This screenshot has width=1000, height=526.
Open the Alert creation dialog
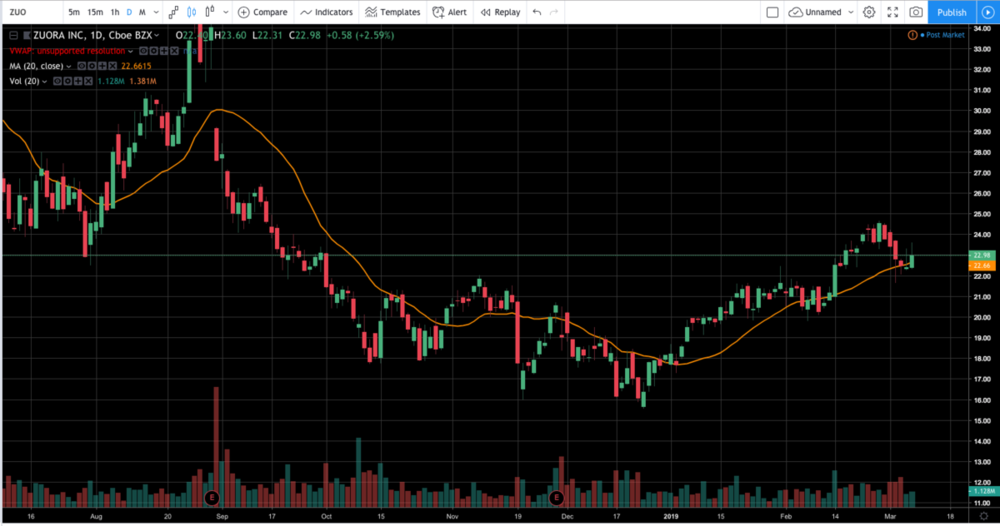(x=450, y=12)
